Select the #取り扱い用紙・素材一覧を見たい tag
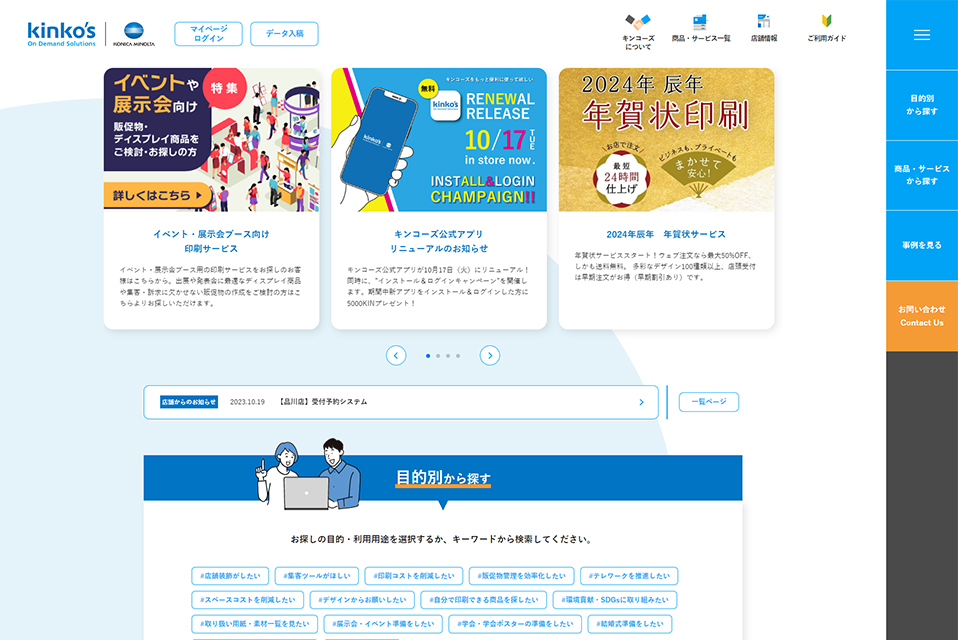Viewport: 958px width, 640px height. 255,624
